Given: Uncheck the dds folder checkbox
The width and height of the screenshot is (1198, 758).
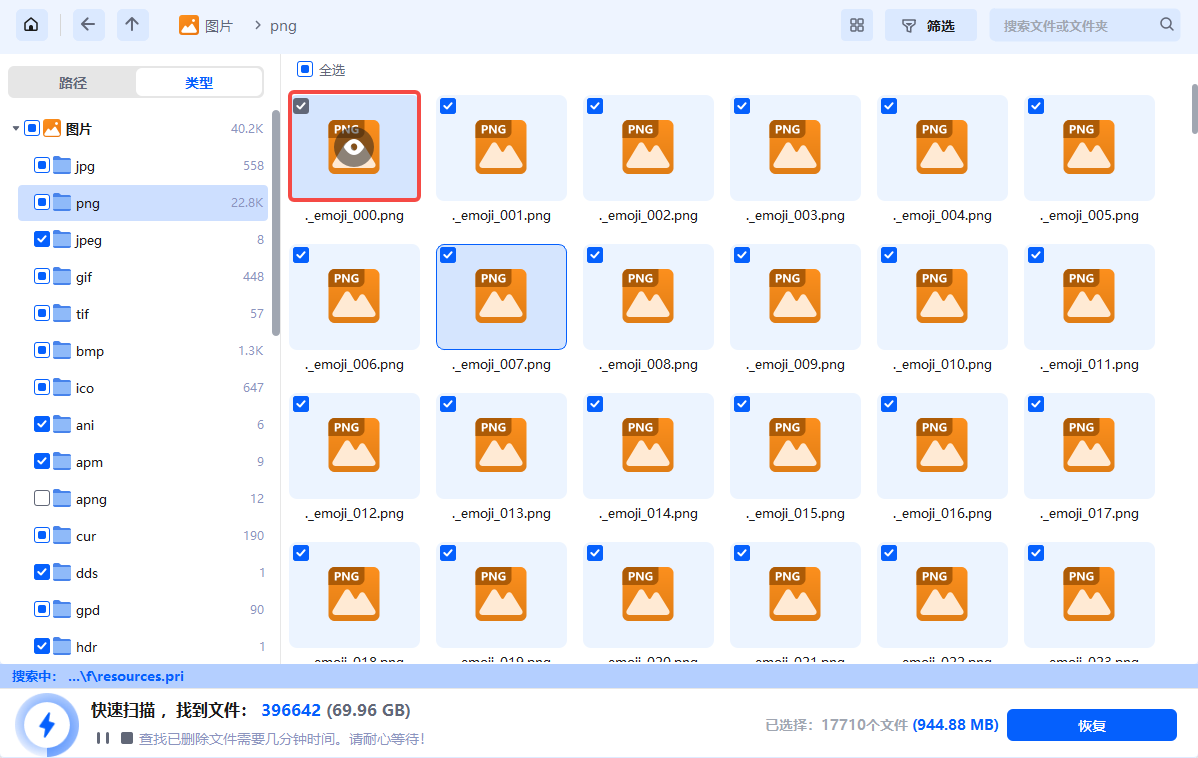Looking at the screenshot, I should pyautogui.click(x=42, y=572).
